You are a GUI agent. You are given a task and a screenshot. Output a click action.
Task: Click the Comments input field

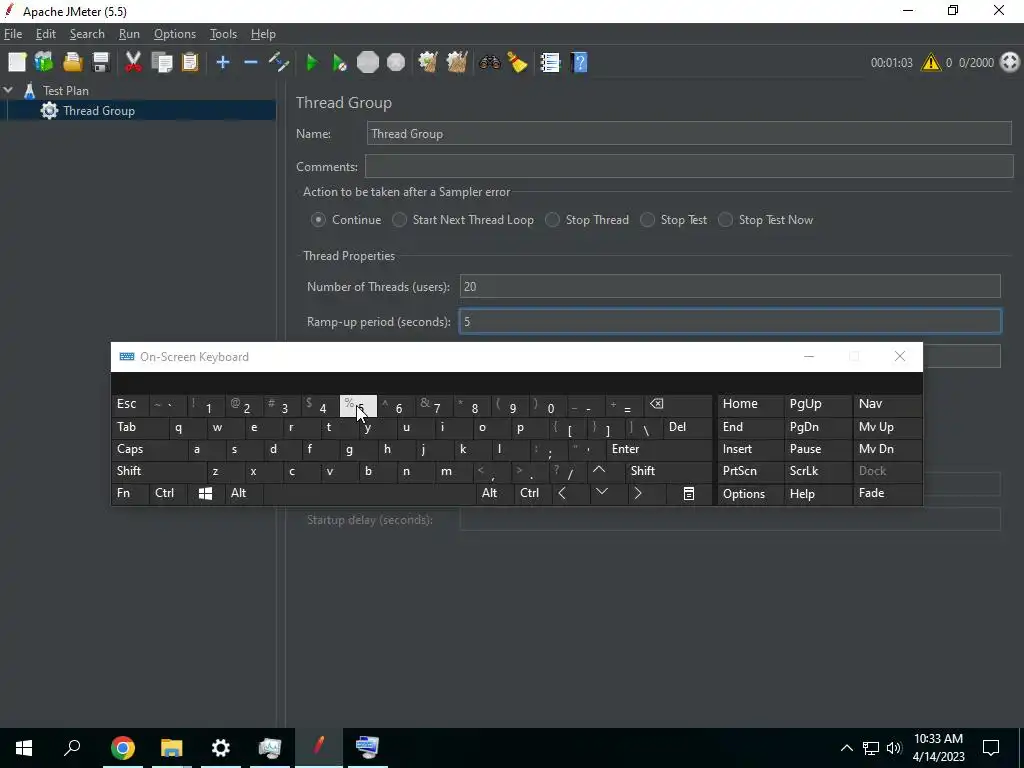pos(689,167)
